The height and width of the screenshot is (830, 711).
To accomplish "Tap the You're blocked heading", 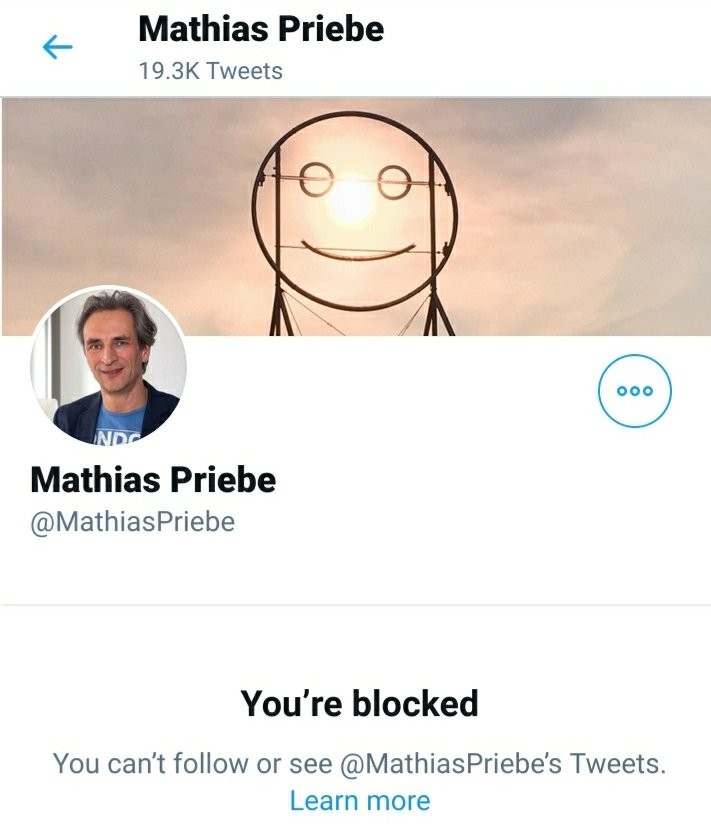I will (x=359, y=704).
